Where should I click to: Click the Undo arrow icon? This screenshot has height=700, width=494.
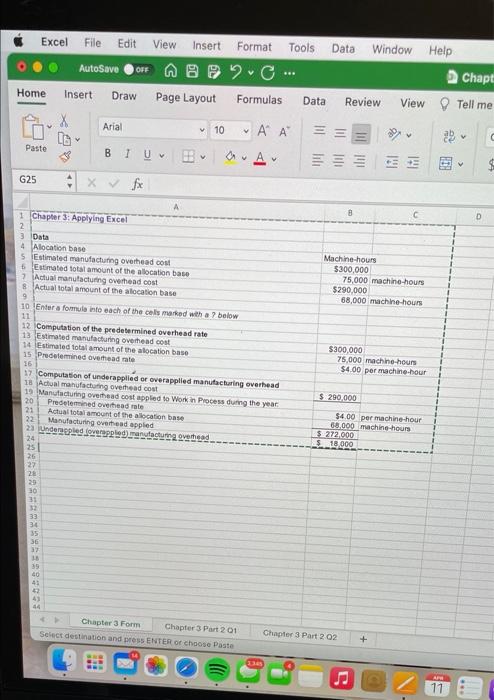[236, 72]
